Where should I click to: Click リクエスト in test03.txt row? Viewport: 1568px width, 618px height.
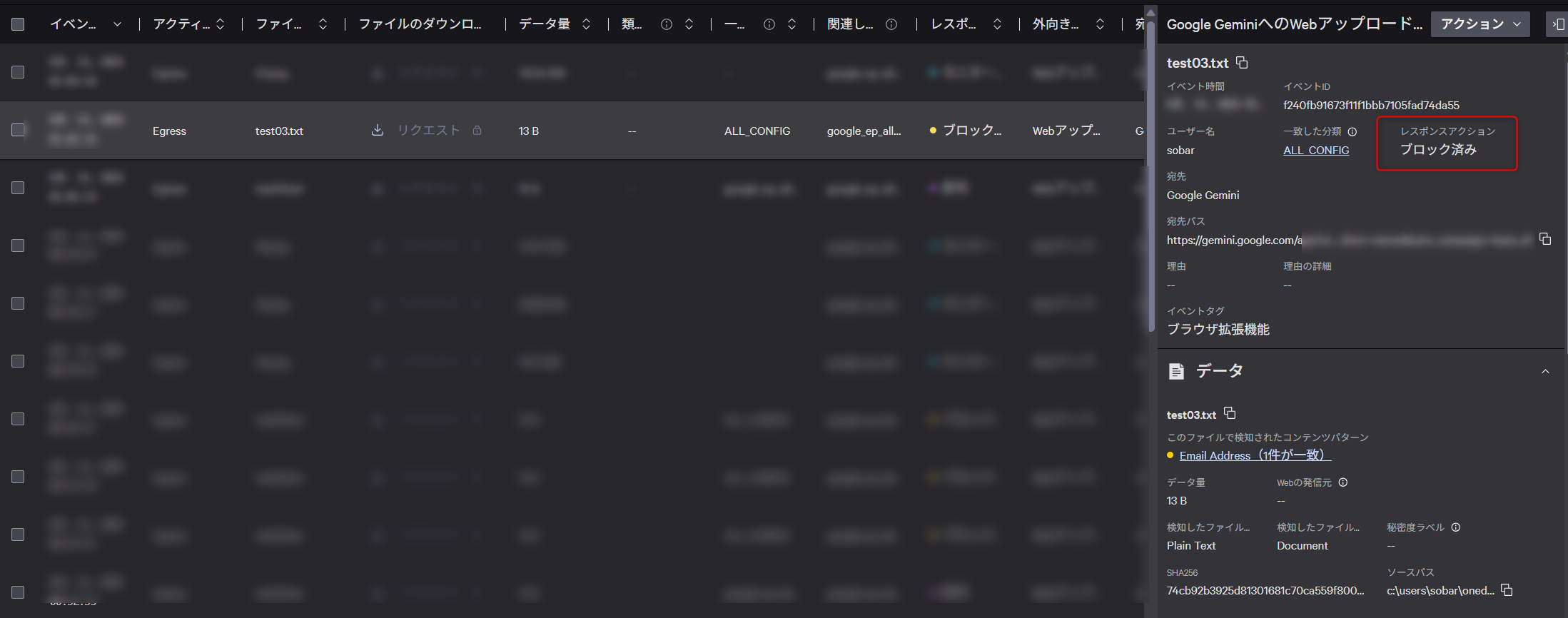click(428, 130)
